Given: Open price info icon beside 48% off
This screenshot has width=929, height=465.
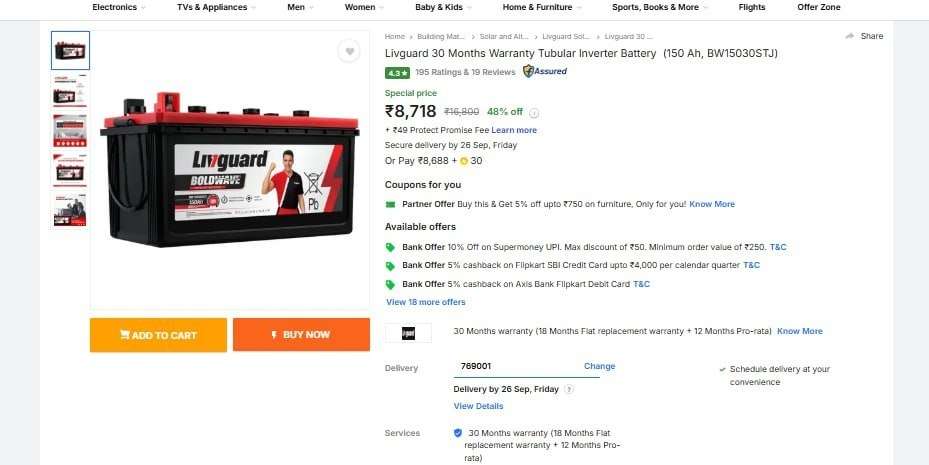Looking at the screenshot, I should [534, 113].
